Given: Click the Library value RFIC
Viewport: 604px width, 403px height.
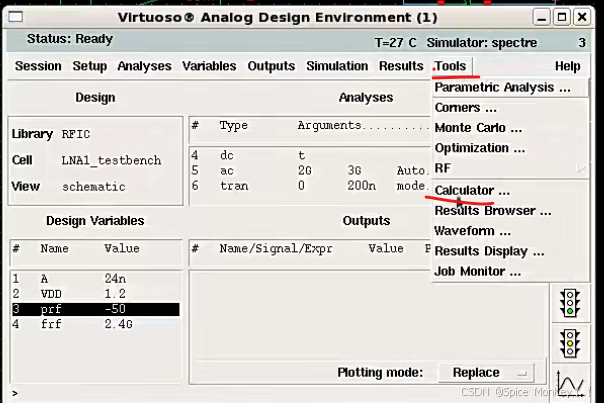Looking at the screenshot, I should click(x=76, y=134).
